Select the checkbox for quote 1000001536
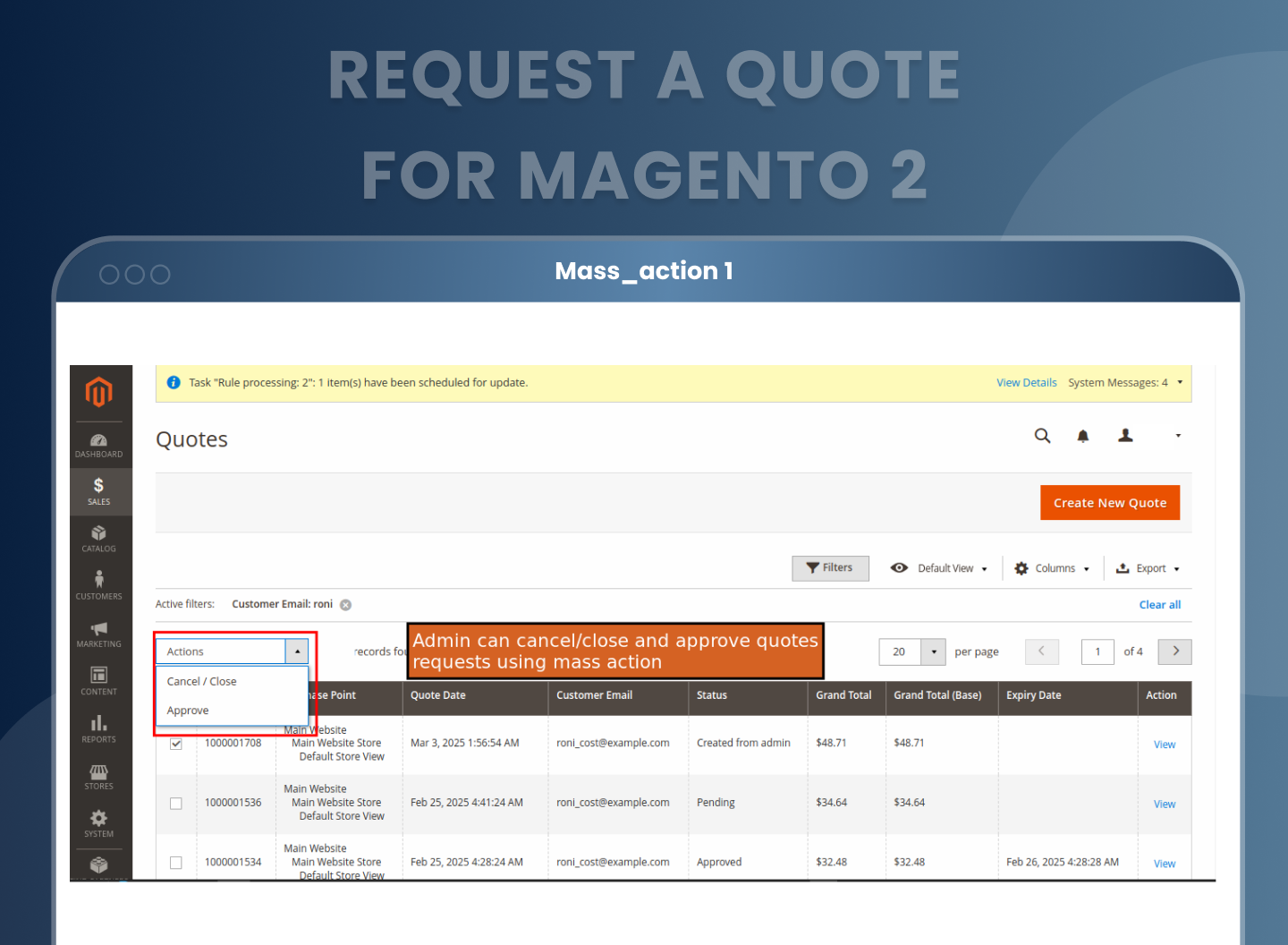This screenshot has height=945, width=1288. (x=176, y=804)
